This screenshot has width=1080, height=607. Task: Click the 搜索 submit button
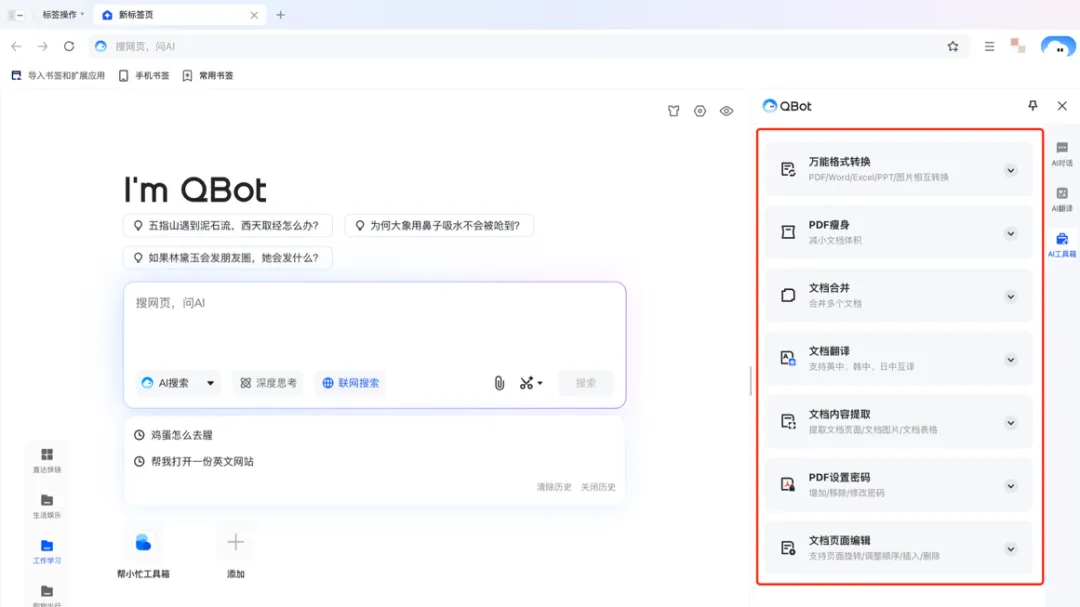pyautogui.click(x=585, y=383)
